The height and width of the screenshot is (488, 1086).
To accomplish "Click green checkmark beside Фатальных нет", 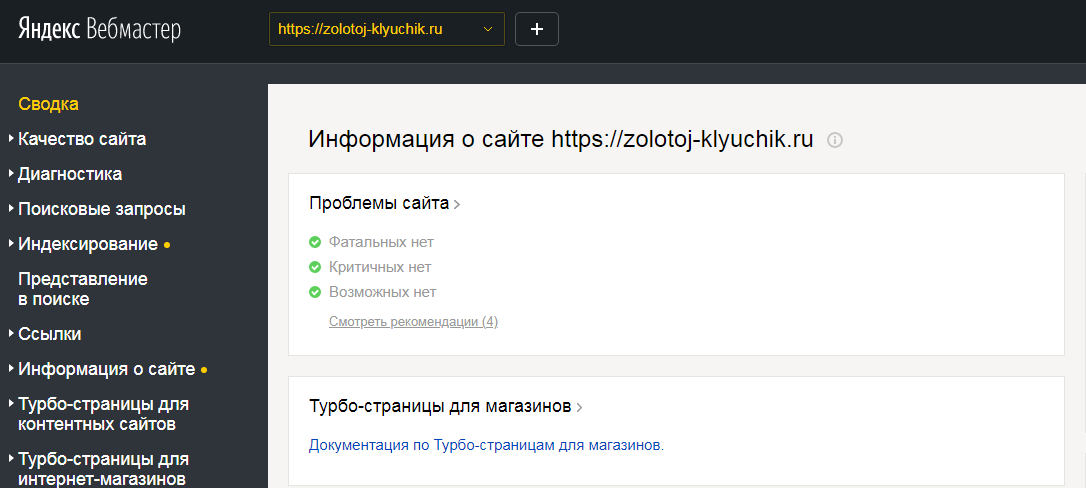I will [x=315, y=242].
